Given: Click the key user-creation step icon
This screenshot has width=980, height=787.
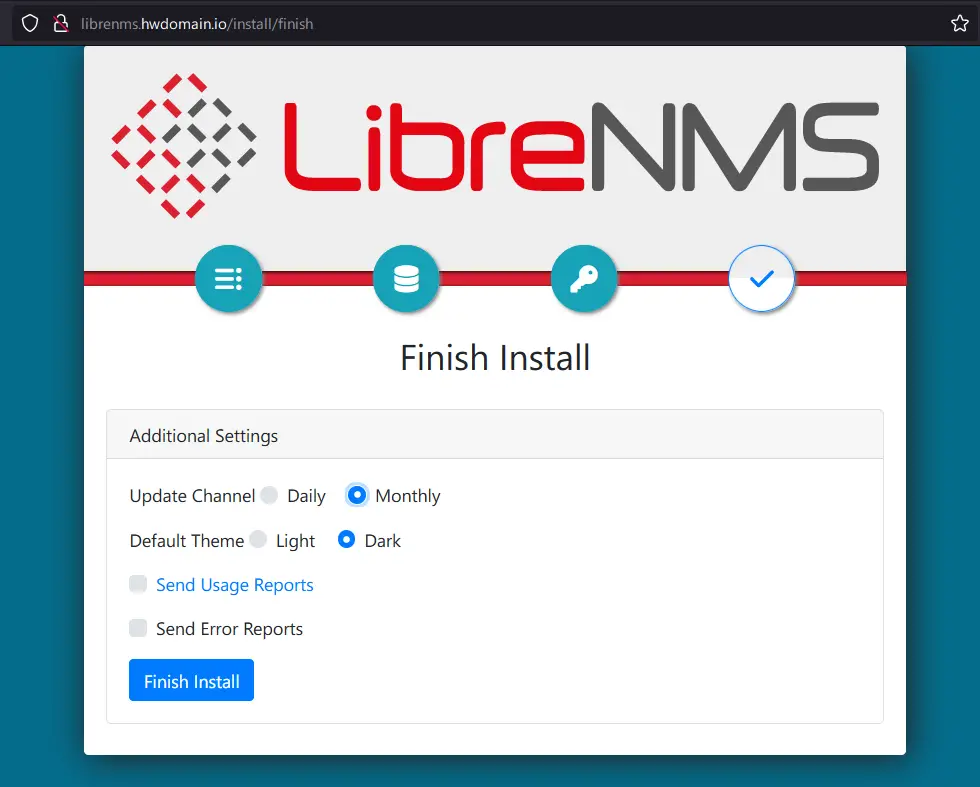Looking at the screenshot, I should click(584, 279).
